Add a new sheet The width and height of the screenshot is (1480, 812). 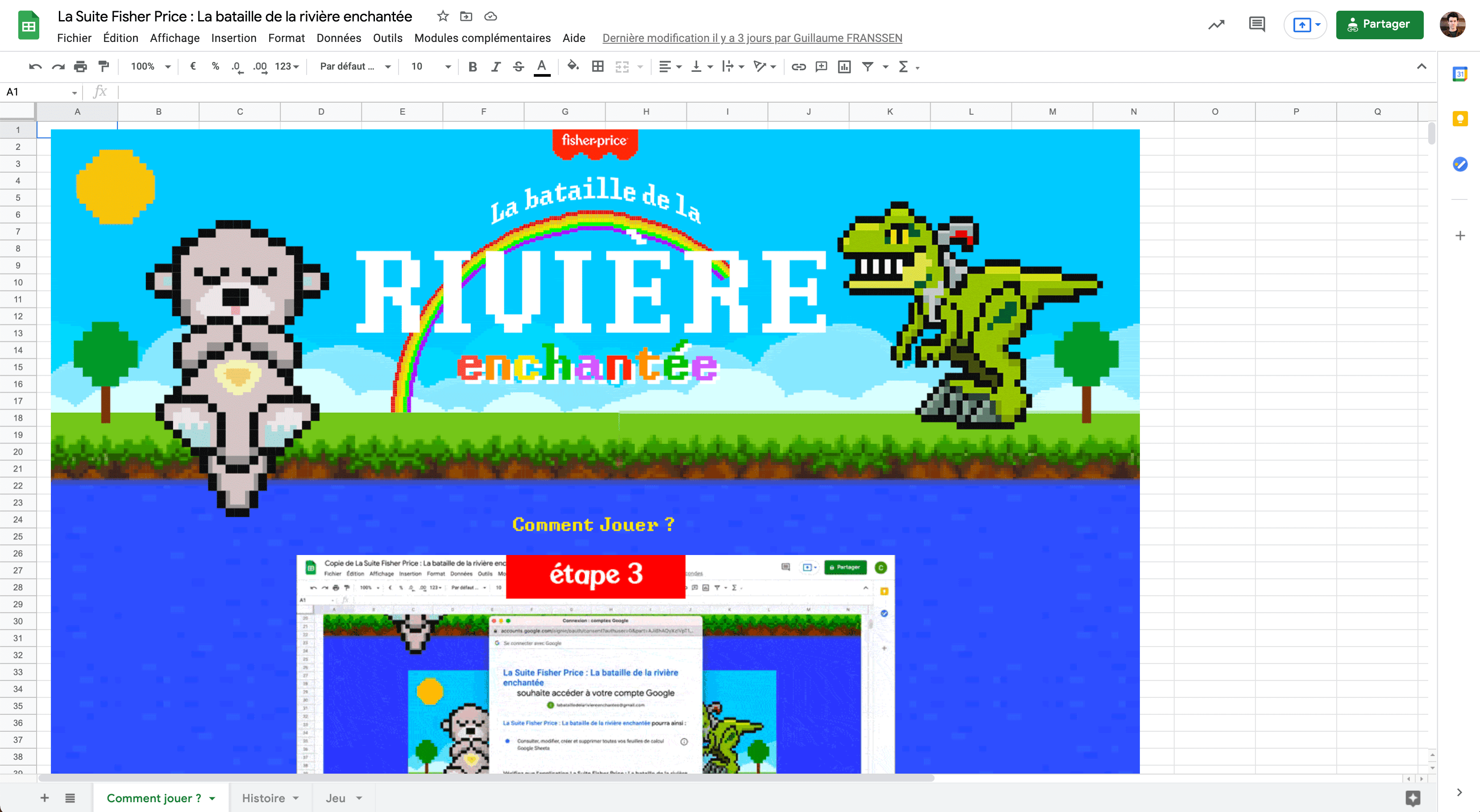[44, 798]
